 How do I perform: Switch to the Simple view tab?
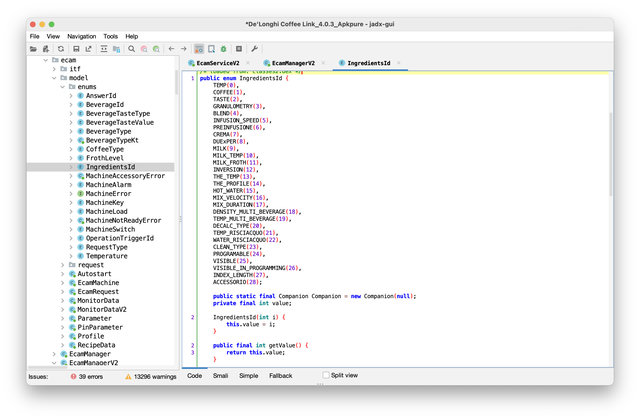click(249, 376)
